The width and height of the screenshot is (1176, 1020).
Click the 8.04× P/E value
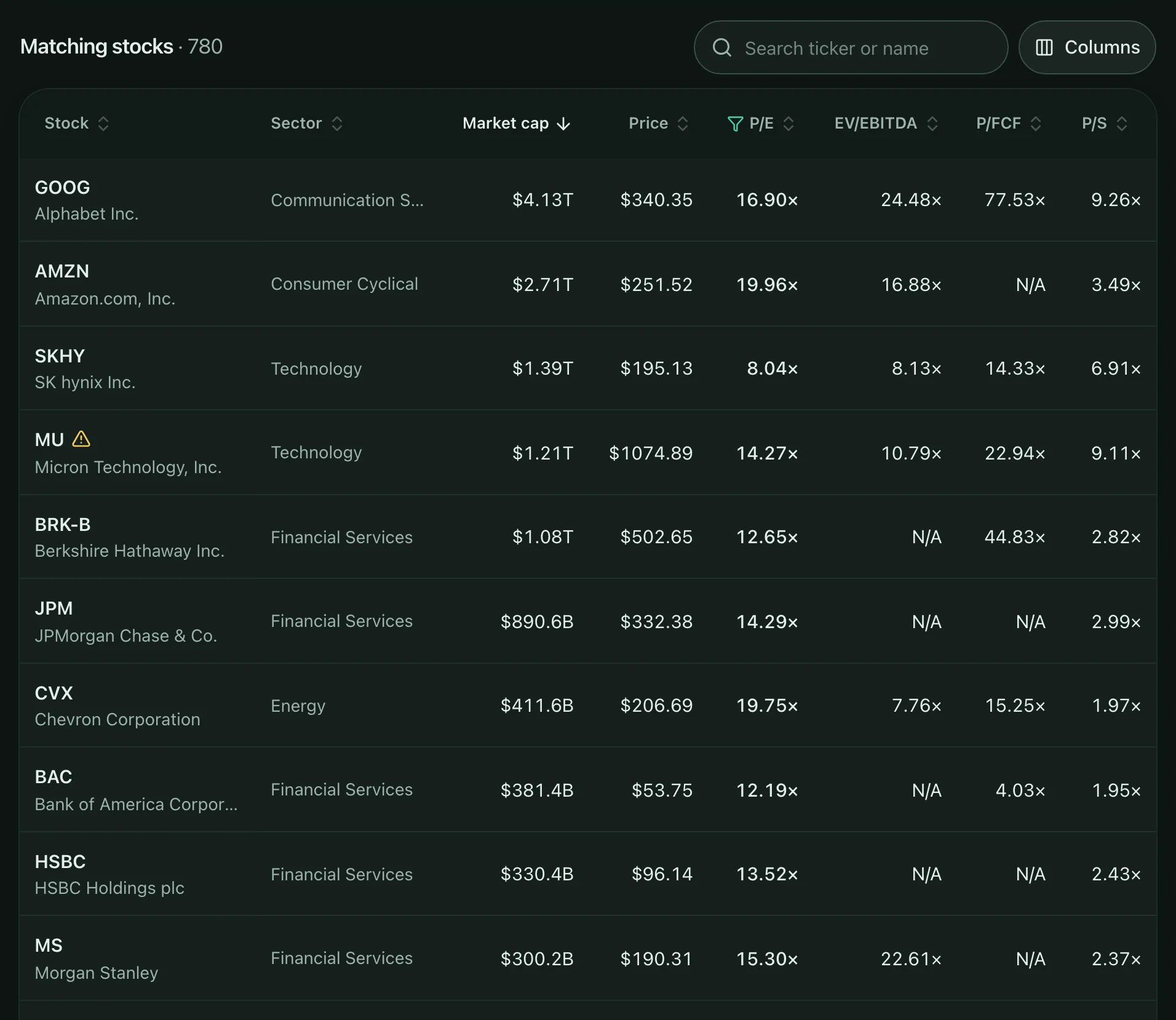pyautogui.click(x=772, y=369)
